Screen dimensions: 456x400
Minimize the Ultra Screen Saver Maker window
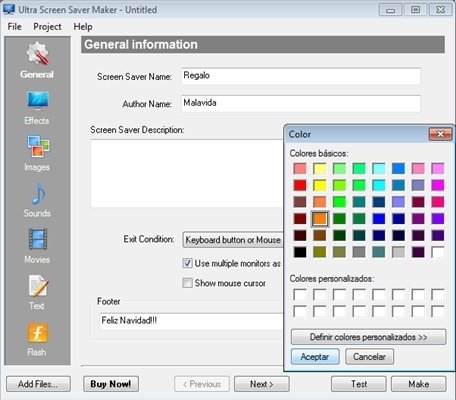click(390, 10)
